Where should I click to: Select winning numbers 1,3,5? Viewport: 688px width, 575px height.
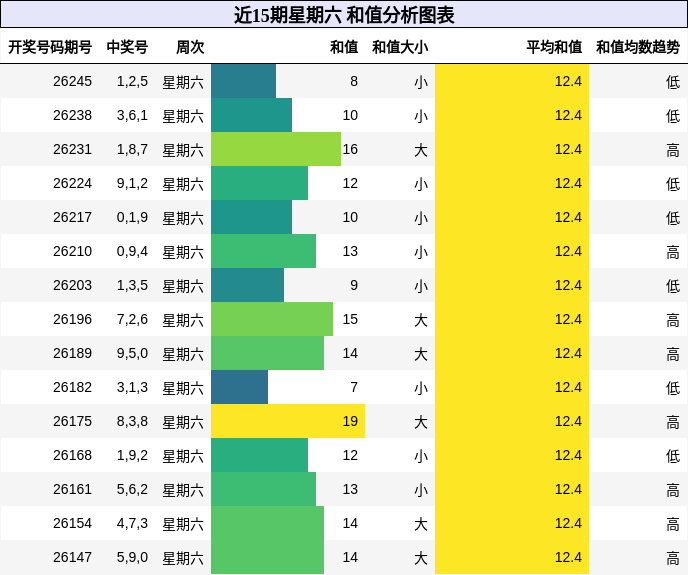[x=132, y=285]
